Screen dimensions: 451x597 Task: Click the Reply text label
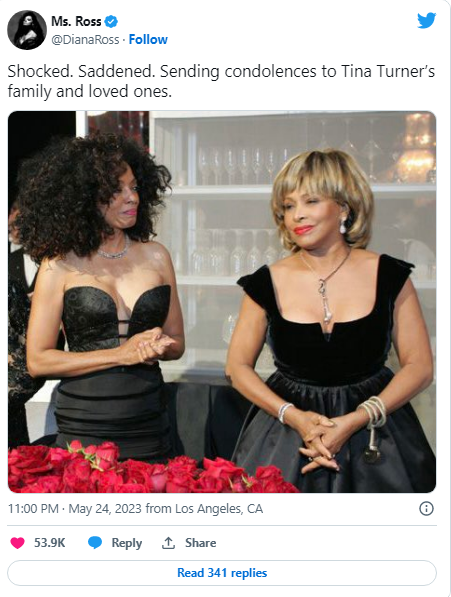coord(127,543)
